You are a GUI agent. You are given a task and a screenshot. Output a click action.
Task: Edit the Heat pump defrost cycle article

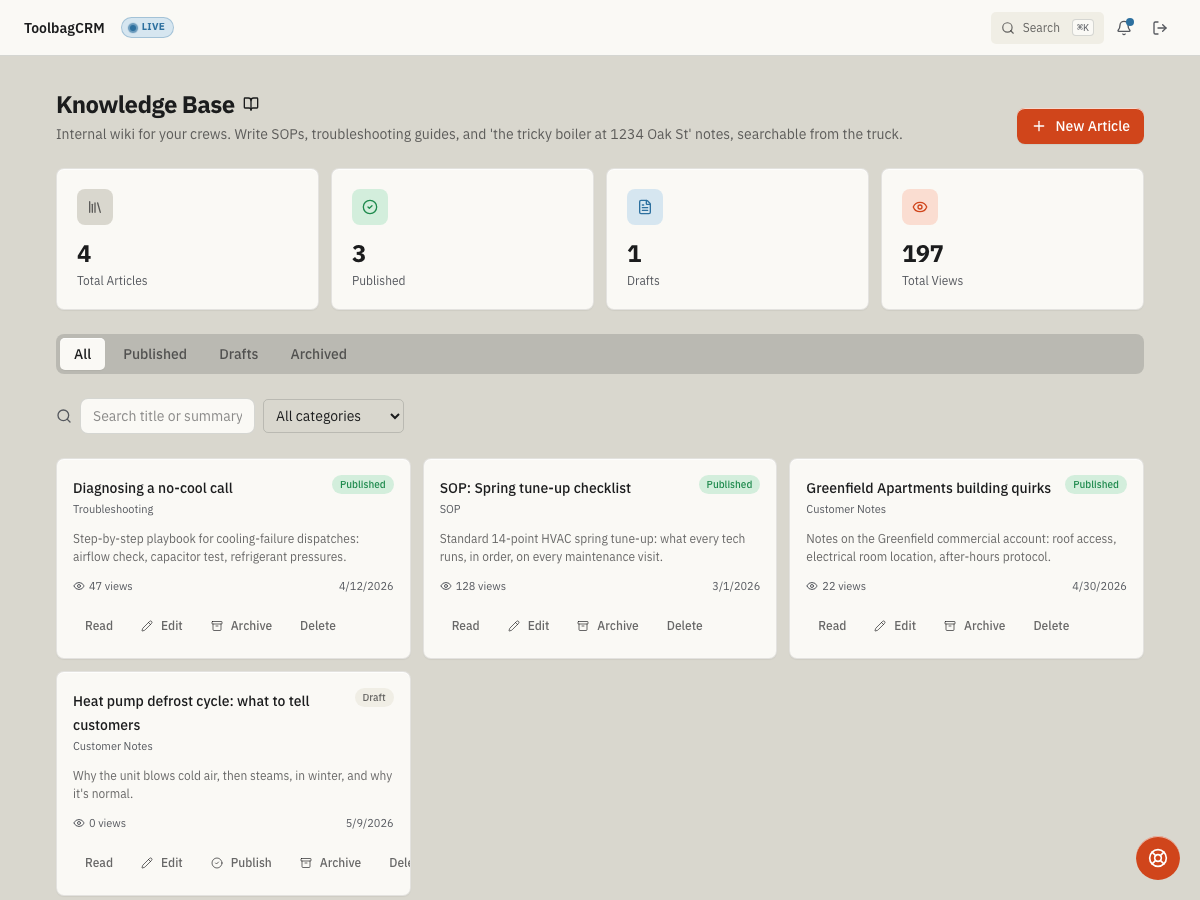coord(162,863)
